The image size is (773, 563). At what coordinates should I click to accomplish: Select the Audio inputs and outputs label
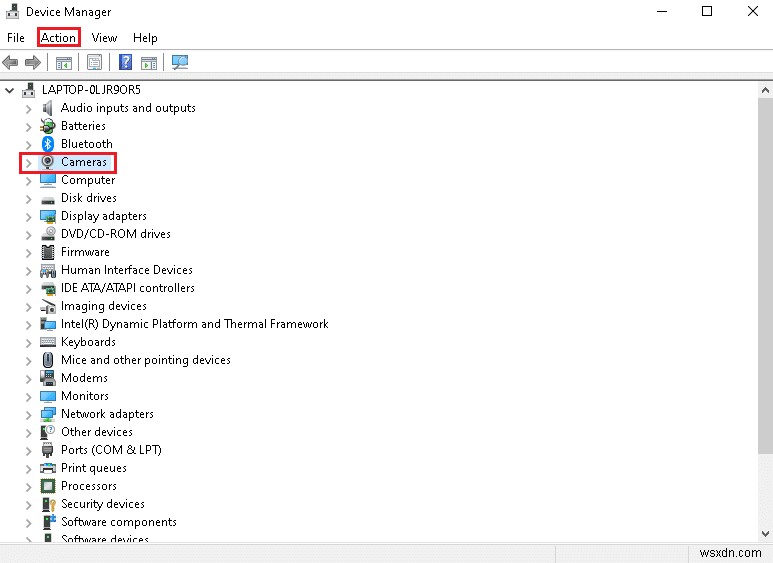[x=128, y=108]
